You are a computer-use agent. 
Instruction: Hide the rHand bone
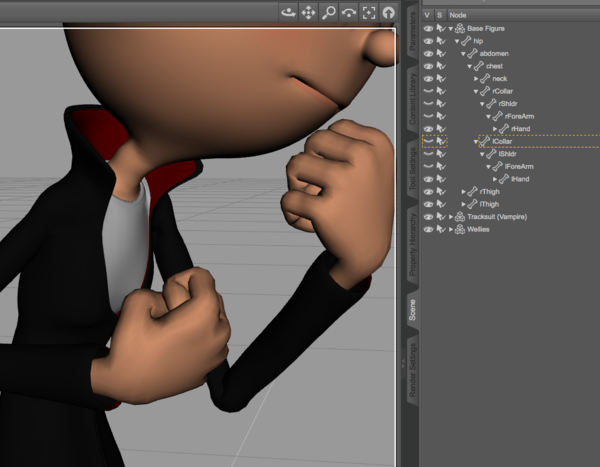[428, 129]
